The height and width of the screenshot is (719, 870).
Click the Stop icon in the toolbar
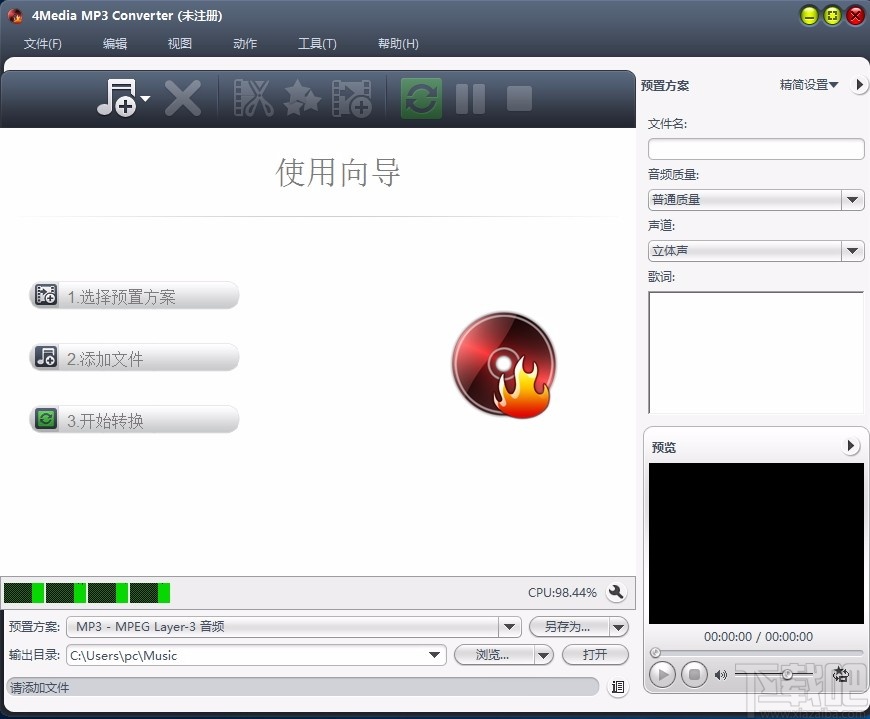(518, 98)
